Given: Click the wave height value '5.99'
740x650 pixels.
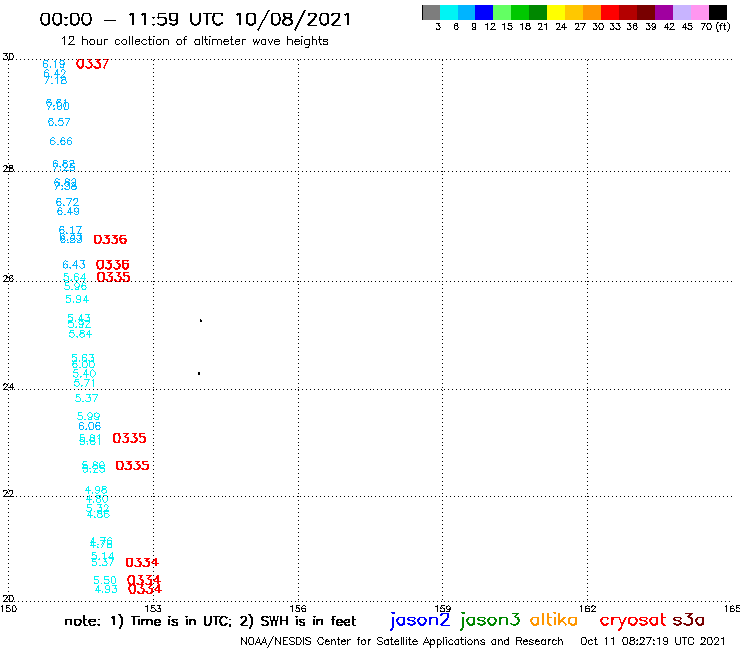Looking at the screenshot, I should (x=88, y=416).
